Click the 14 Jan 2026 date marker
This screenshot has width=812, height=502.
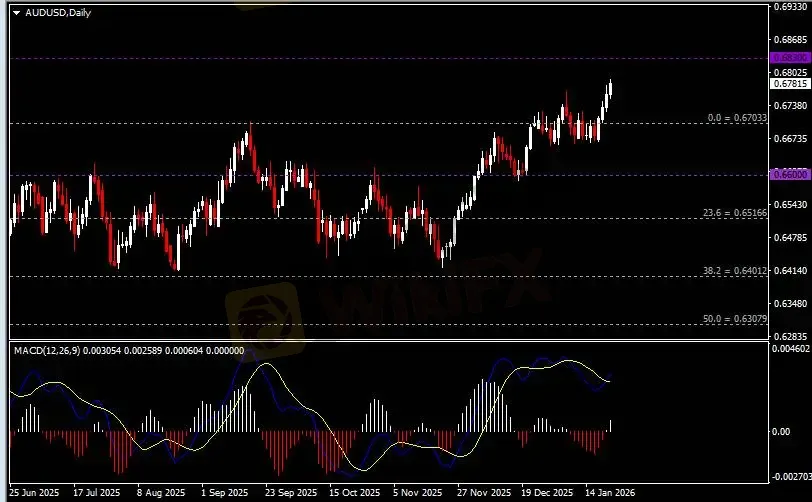610,492
